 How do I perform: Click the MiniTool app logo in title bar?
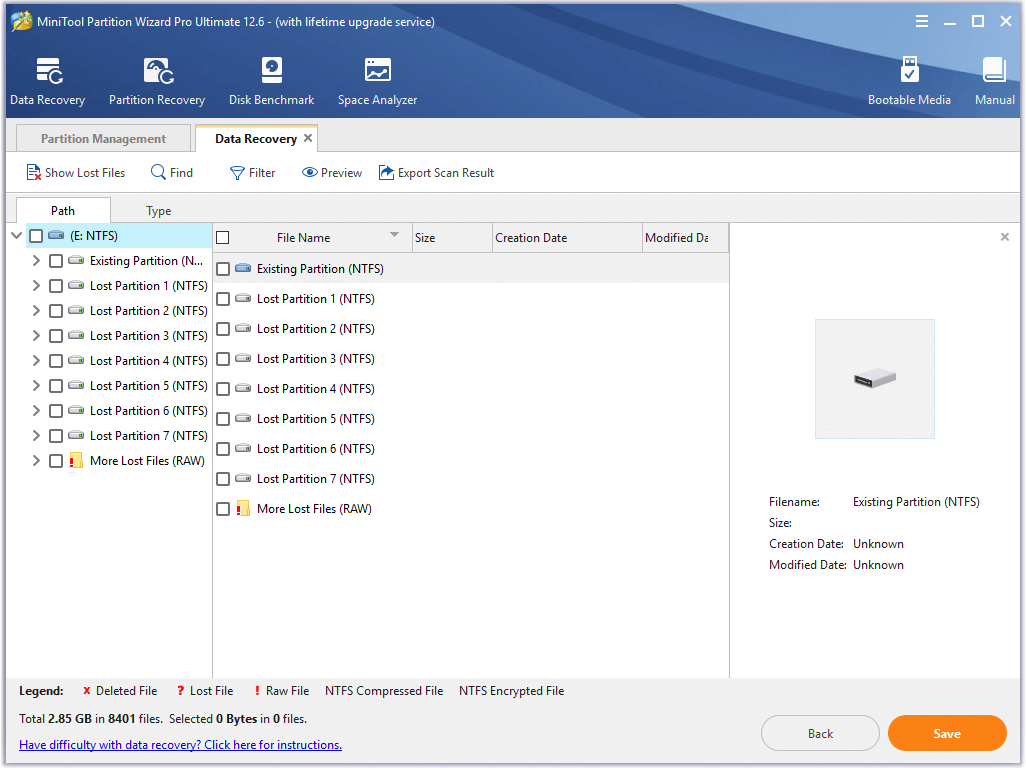click(22, 21)
